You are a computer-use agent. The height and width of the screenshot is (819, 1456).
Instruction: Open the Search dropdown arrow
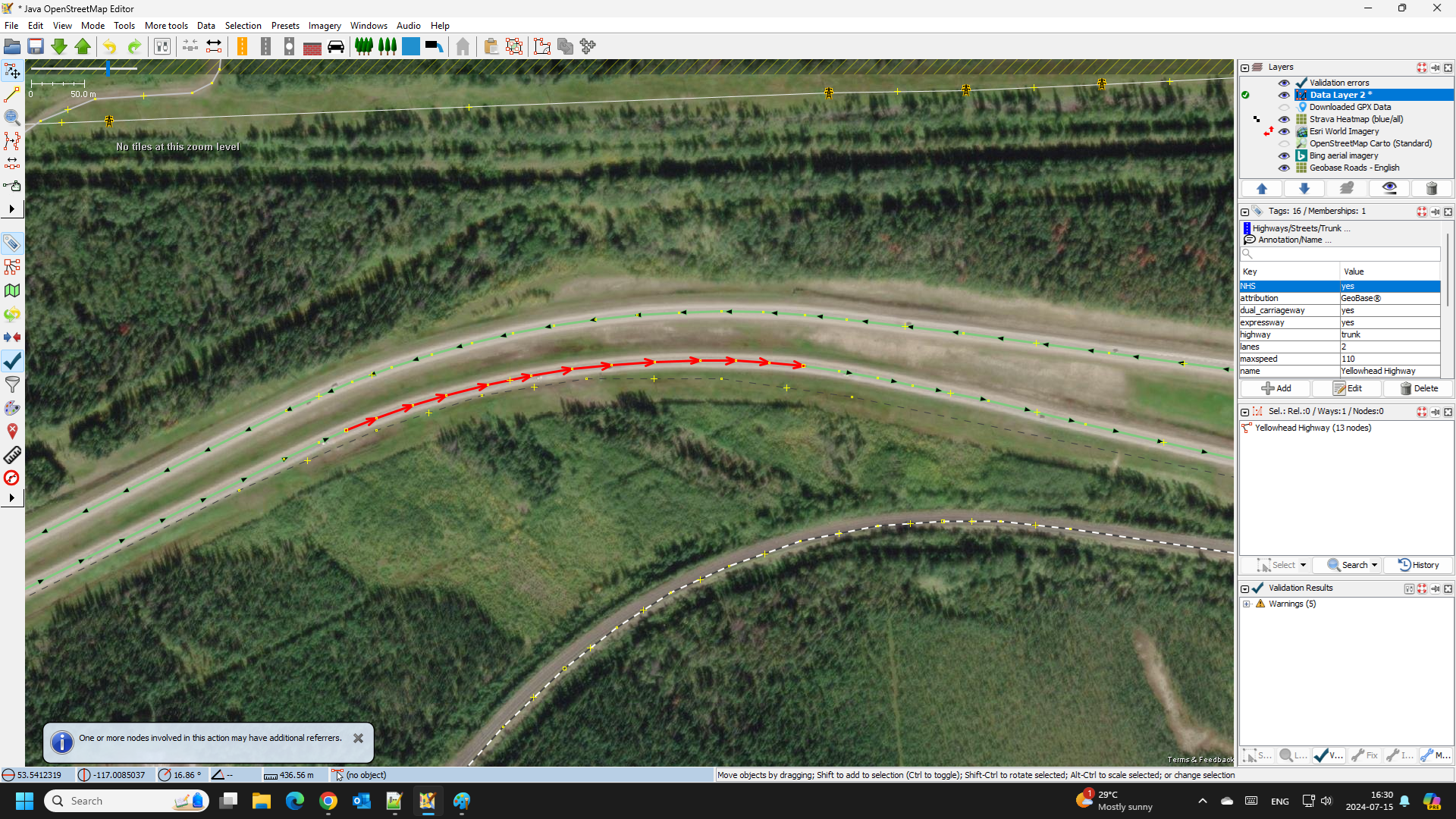(x=1374, y=565)
